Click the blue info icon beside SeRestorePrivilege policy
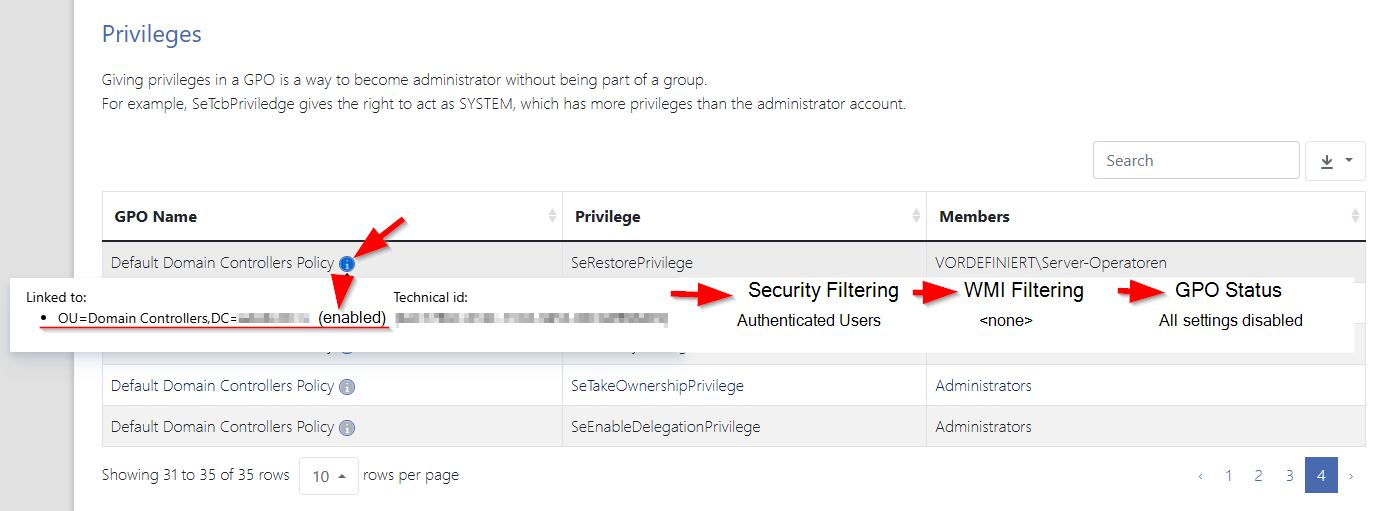This screenshot has height=511, width=1381. point(346,264)
